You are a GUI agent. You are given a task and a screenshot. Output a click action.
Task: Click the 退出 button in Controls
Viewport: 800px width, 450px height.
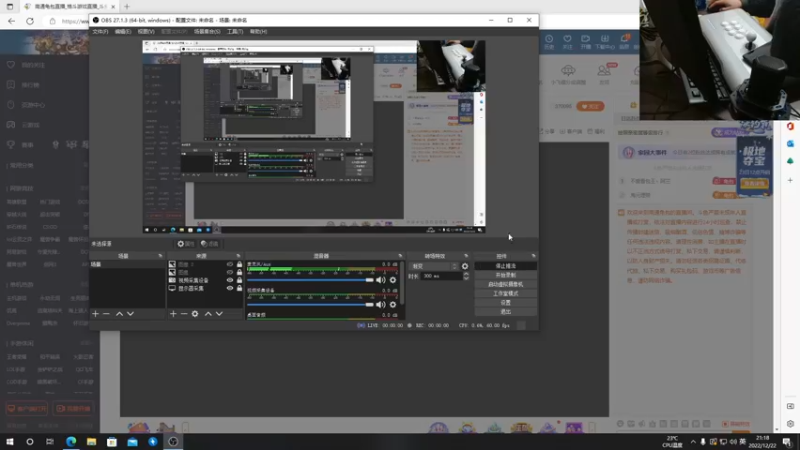[506, 312]
